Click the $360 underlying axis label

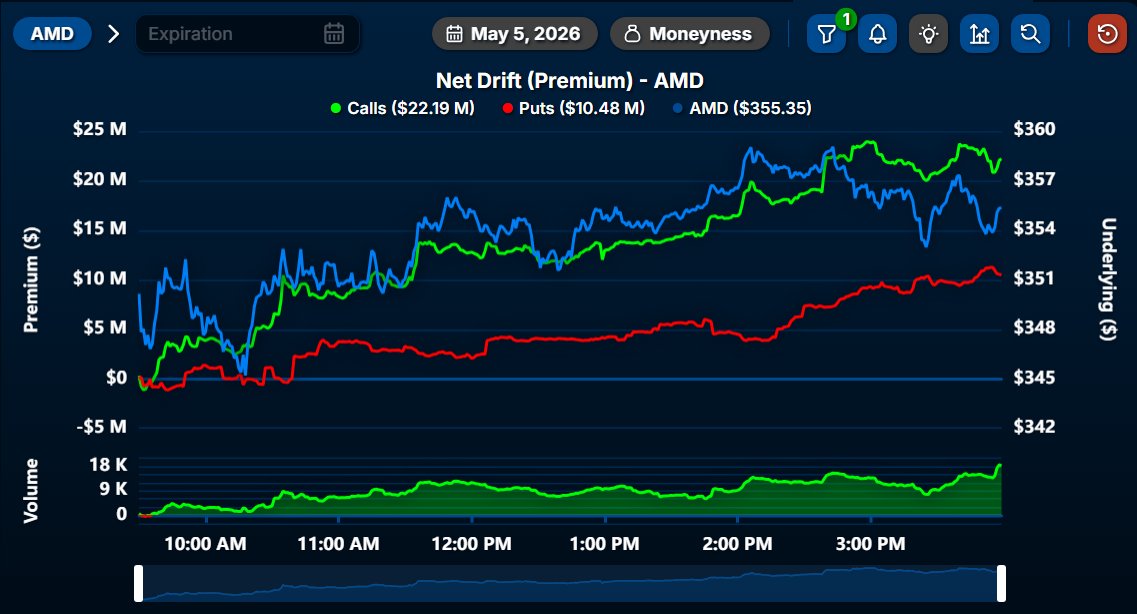tap(1034, 129)
